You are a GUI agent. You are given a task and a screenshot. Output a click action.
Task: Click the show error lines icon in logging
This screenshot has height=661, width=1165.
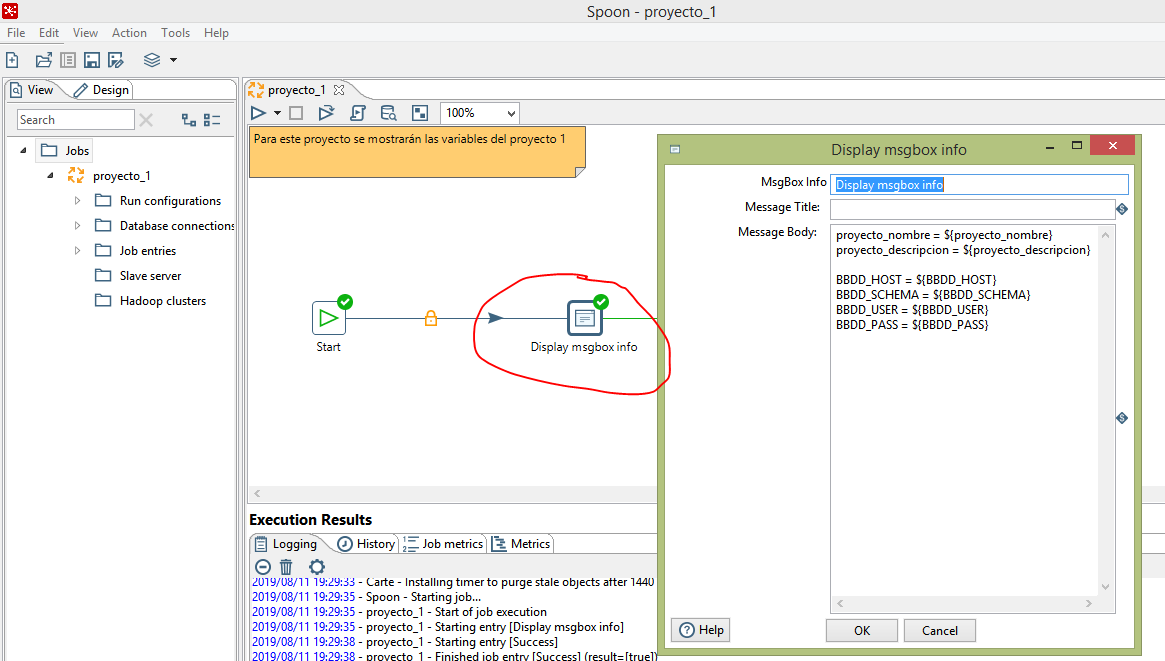[262, 567]
